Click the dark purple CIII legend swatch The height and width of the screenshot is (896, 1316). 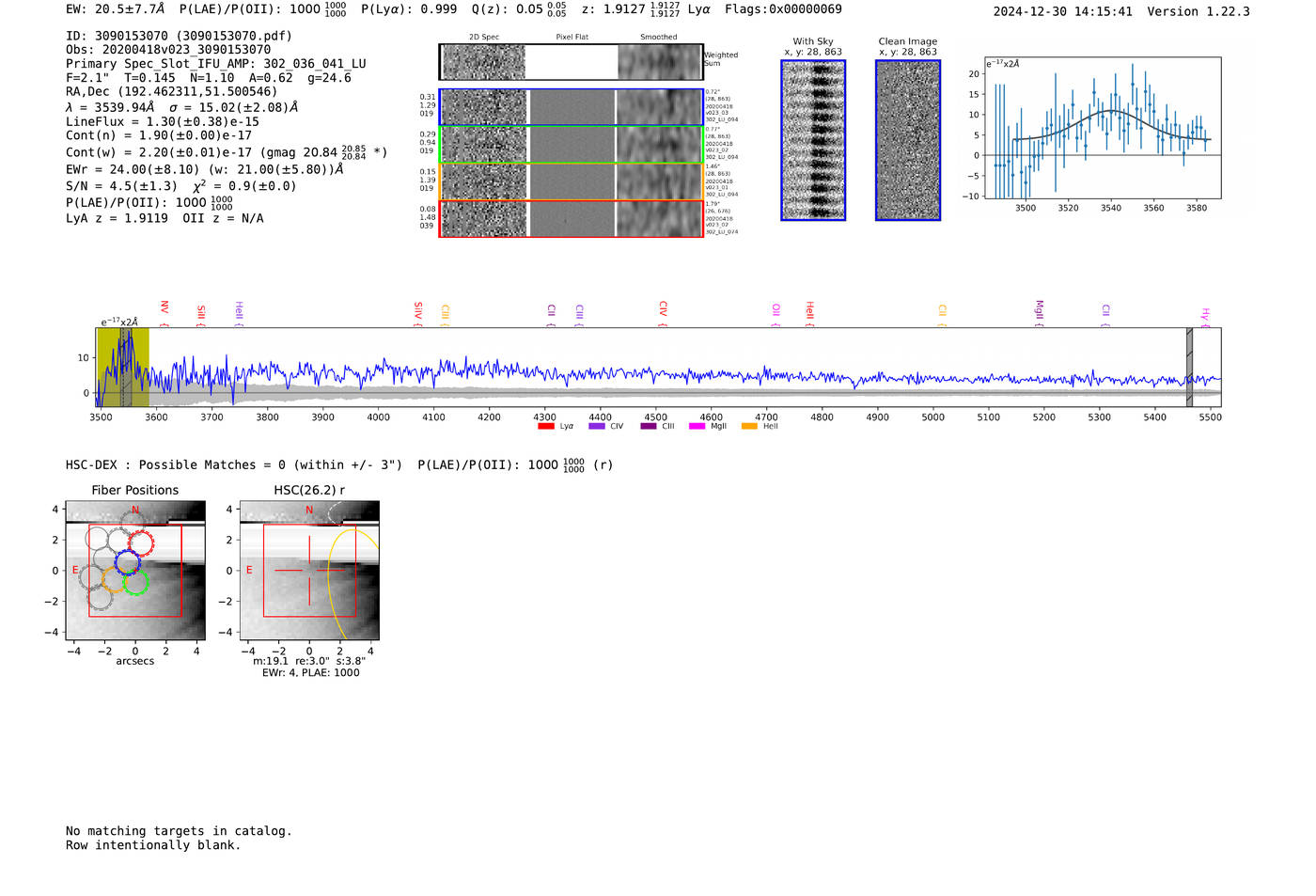pos(649,427)
